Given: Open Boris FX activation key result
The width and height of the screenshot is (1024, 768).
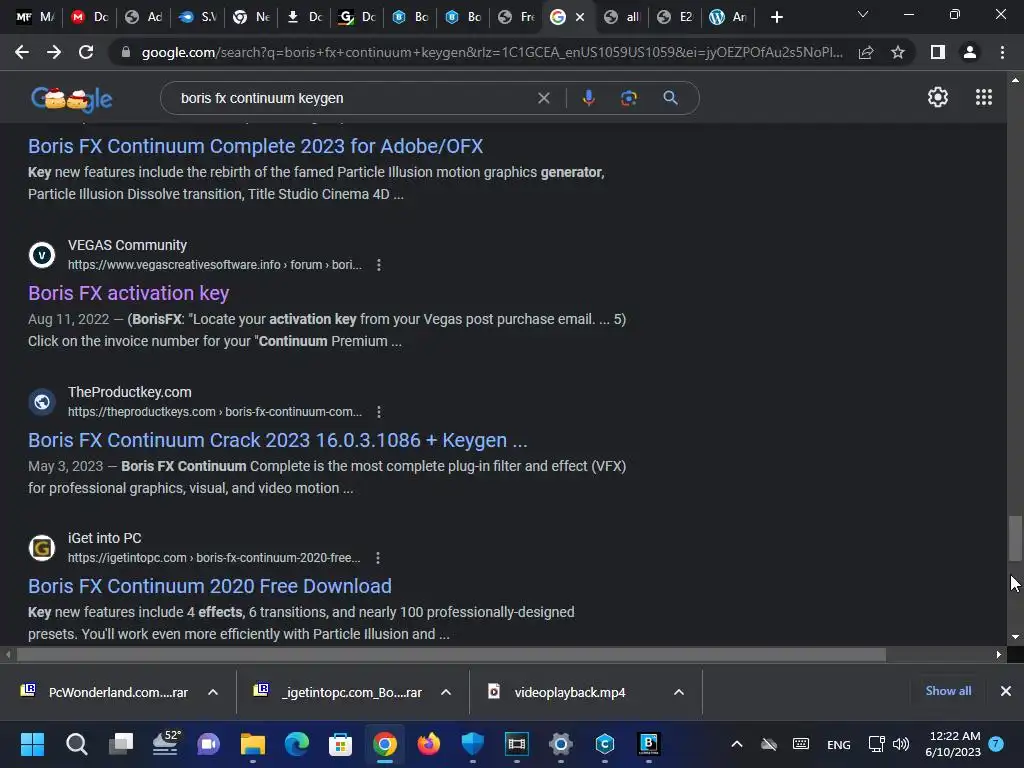Looking at the screenshot, I should tap(129, 293).
